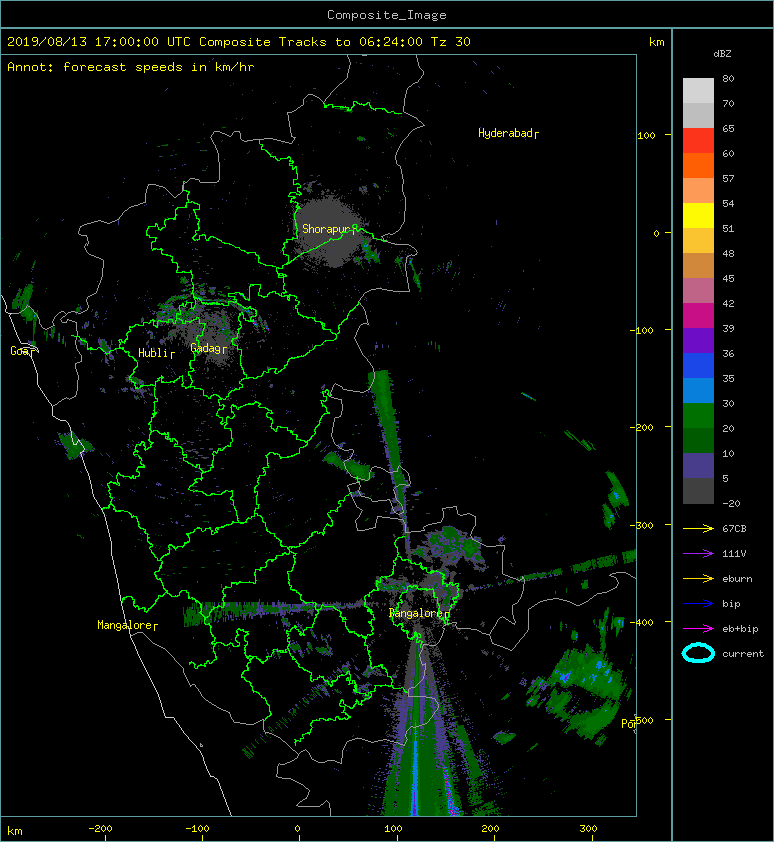Click the Mangalore city label

coord(125,625)
